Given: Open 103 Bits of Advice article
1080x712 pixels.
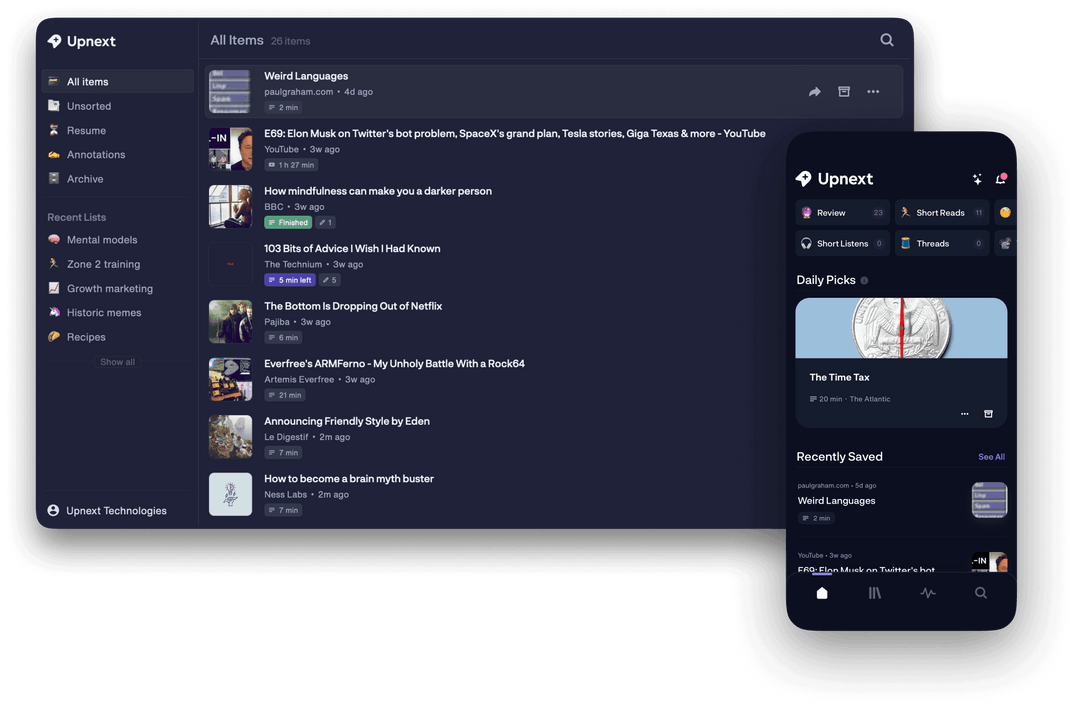Looking at the screenshot, I should click(x=352, y=249).
